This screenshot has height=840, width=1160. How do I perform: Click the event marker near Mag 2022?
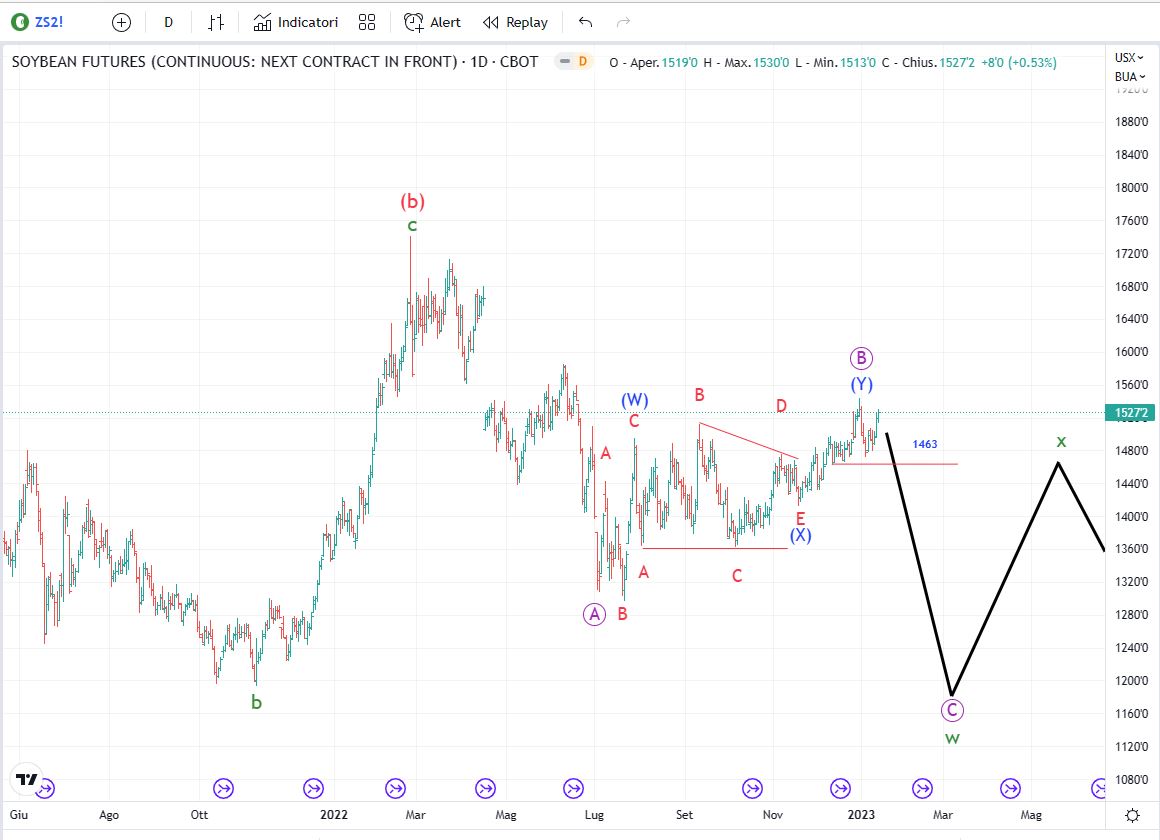pyautogui.click(x=485, y=789)
